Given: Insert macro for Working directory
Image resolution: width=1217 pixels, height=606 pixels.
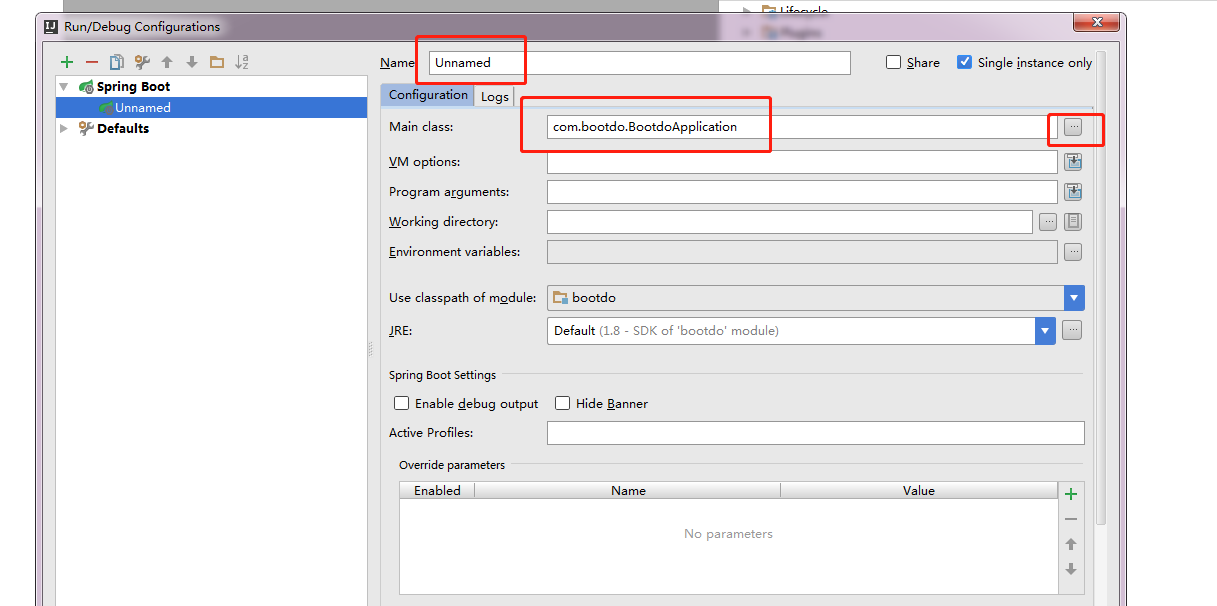Looking at the screenshot, I should tap(1073, 222).
